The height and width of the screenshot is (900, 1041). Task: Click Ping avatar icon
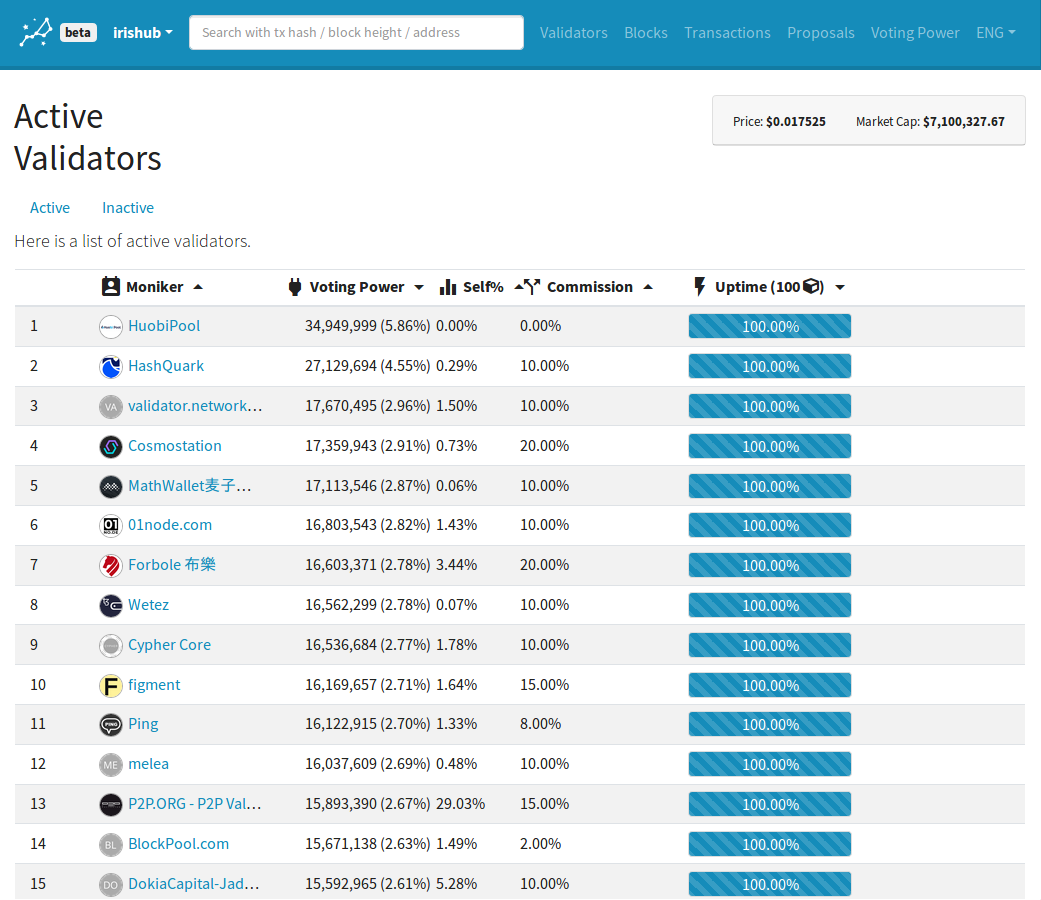[111, 725]
